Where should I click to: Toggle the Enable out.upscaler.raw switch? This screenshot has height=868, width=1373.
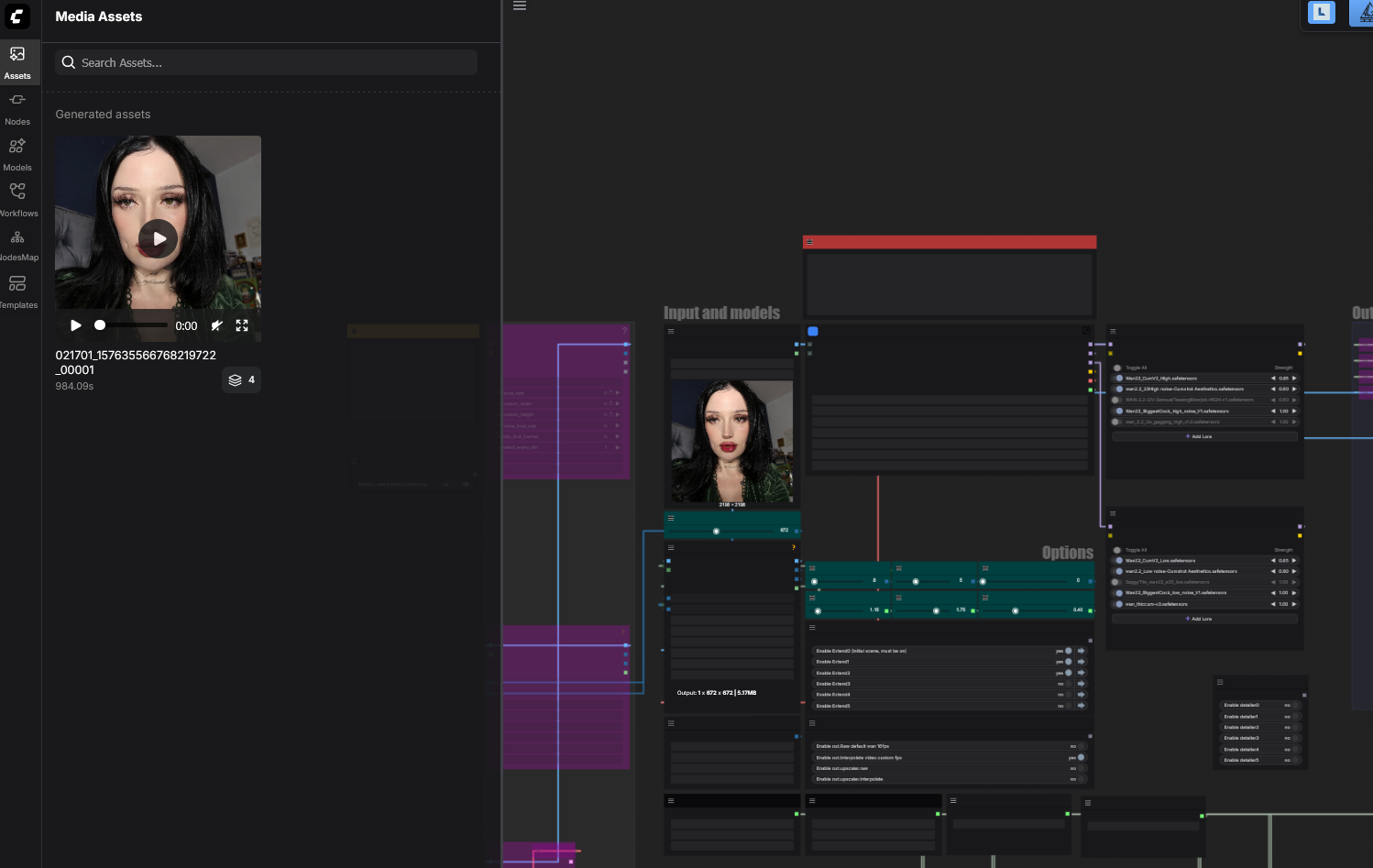(x=1082, y=768)
